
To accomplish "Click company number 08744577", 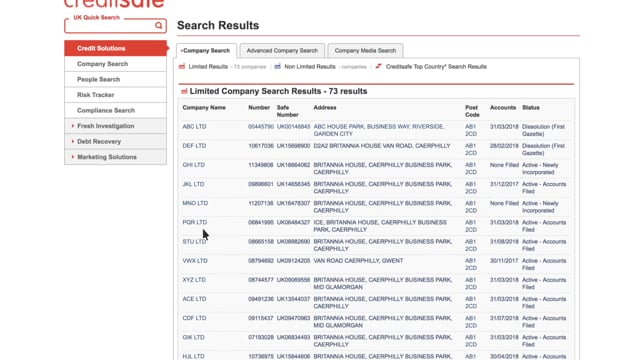I will (x=261, y=280).
